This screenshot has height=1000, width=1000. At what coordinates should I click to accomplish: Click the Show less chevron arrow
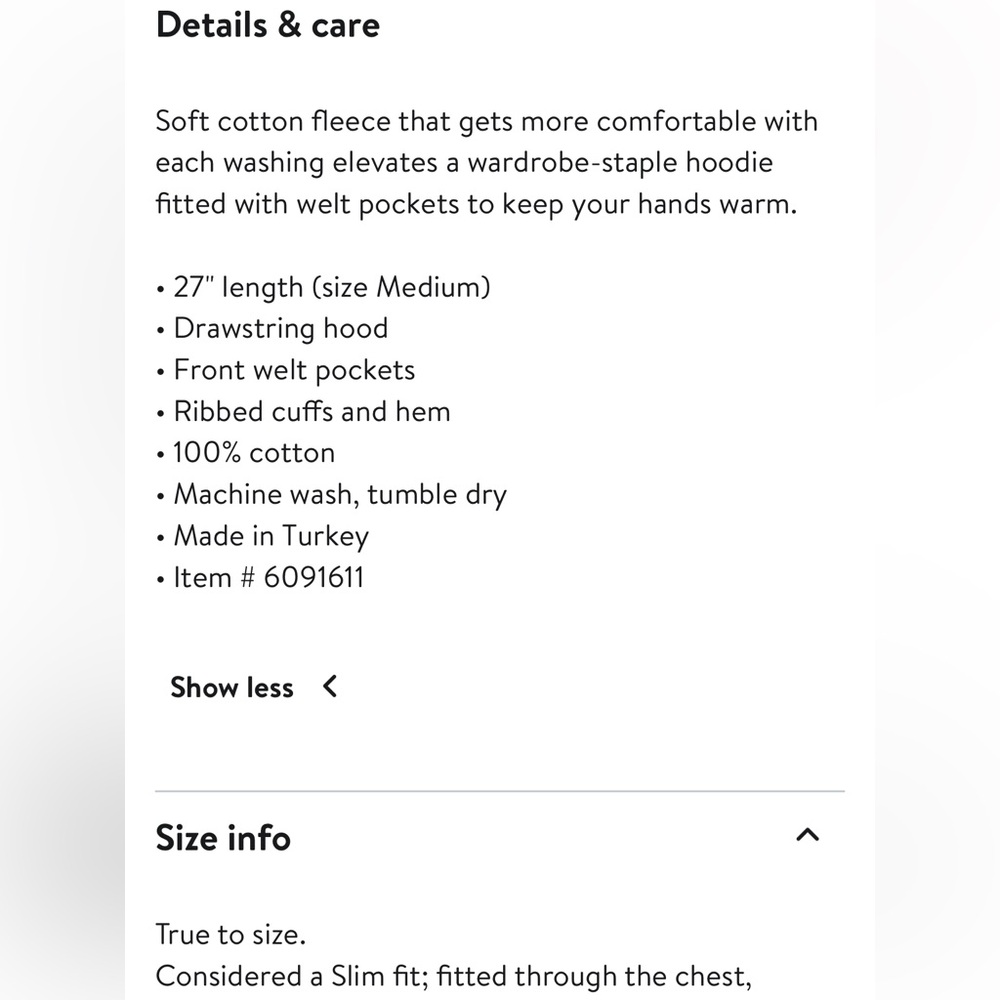(330, 687)
